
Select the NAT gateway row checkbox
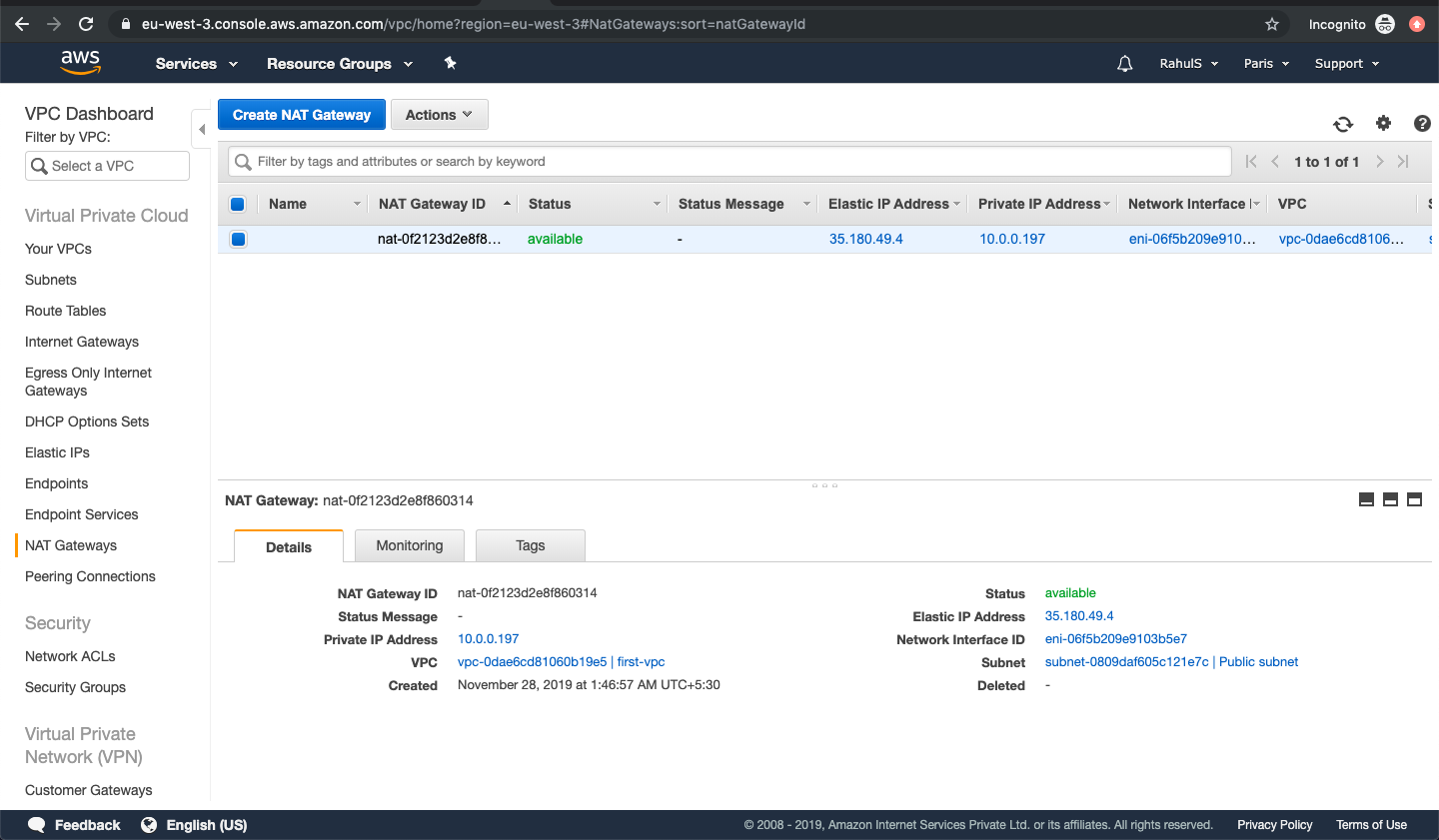point(238,239)
